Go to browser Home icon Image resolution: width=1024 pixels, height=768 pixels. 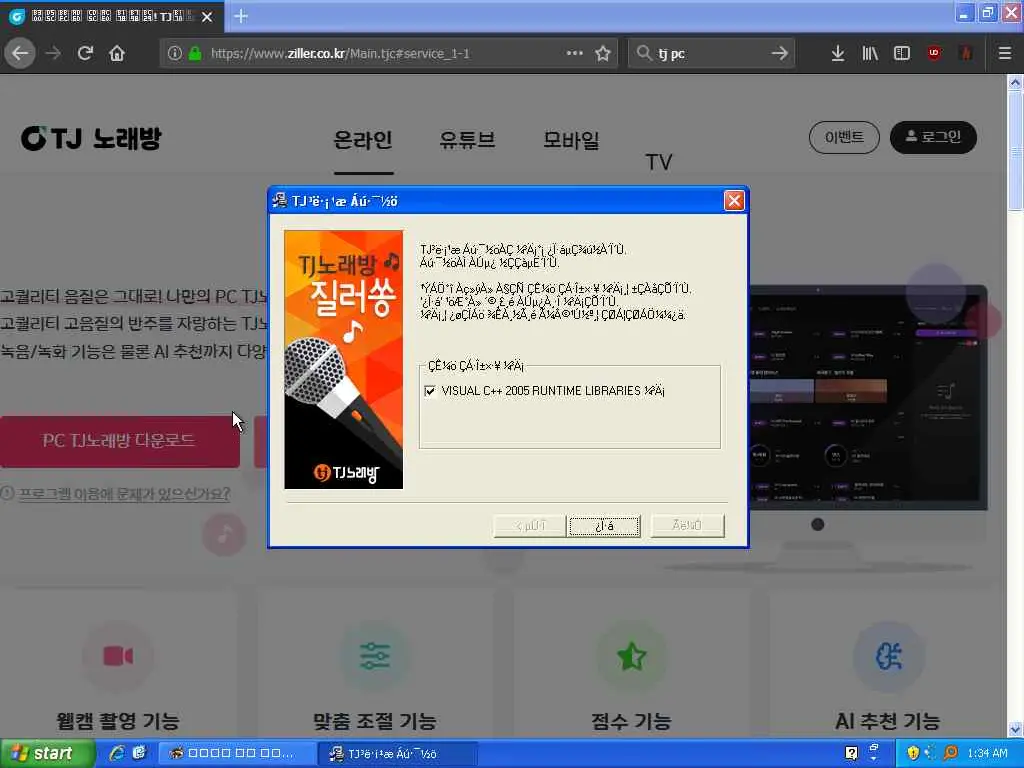click(117, 53)
